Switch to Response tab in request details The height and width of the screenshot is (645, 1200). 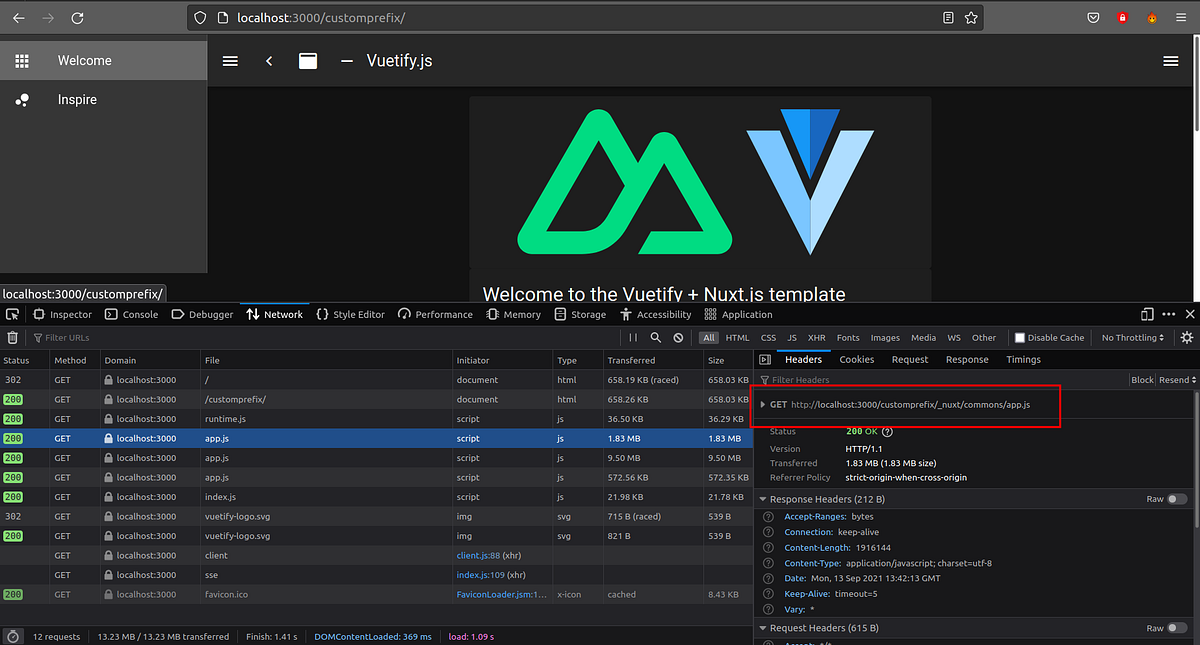click(x=967, y=360)
